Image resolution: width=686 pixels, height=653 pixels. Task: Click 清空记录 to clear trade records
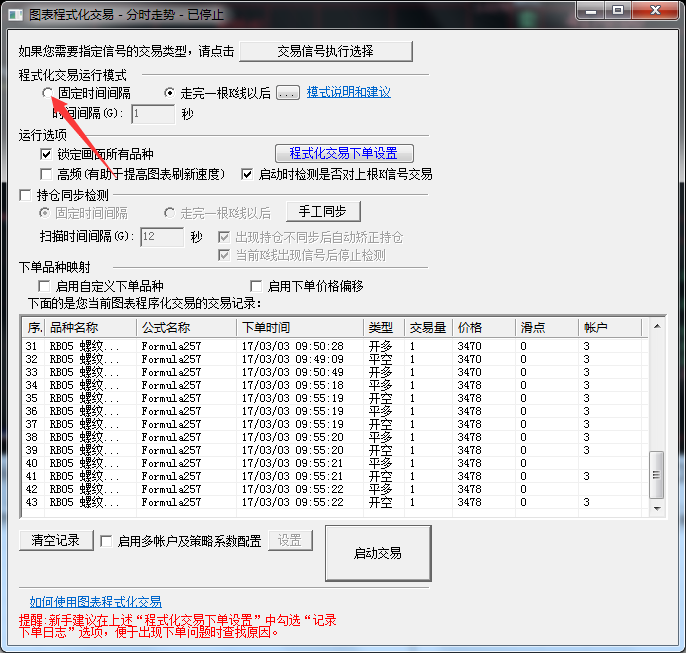click(x=56, y=541)
